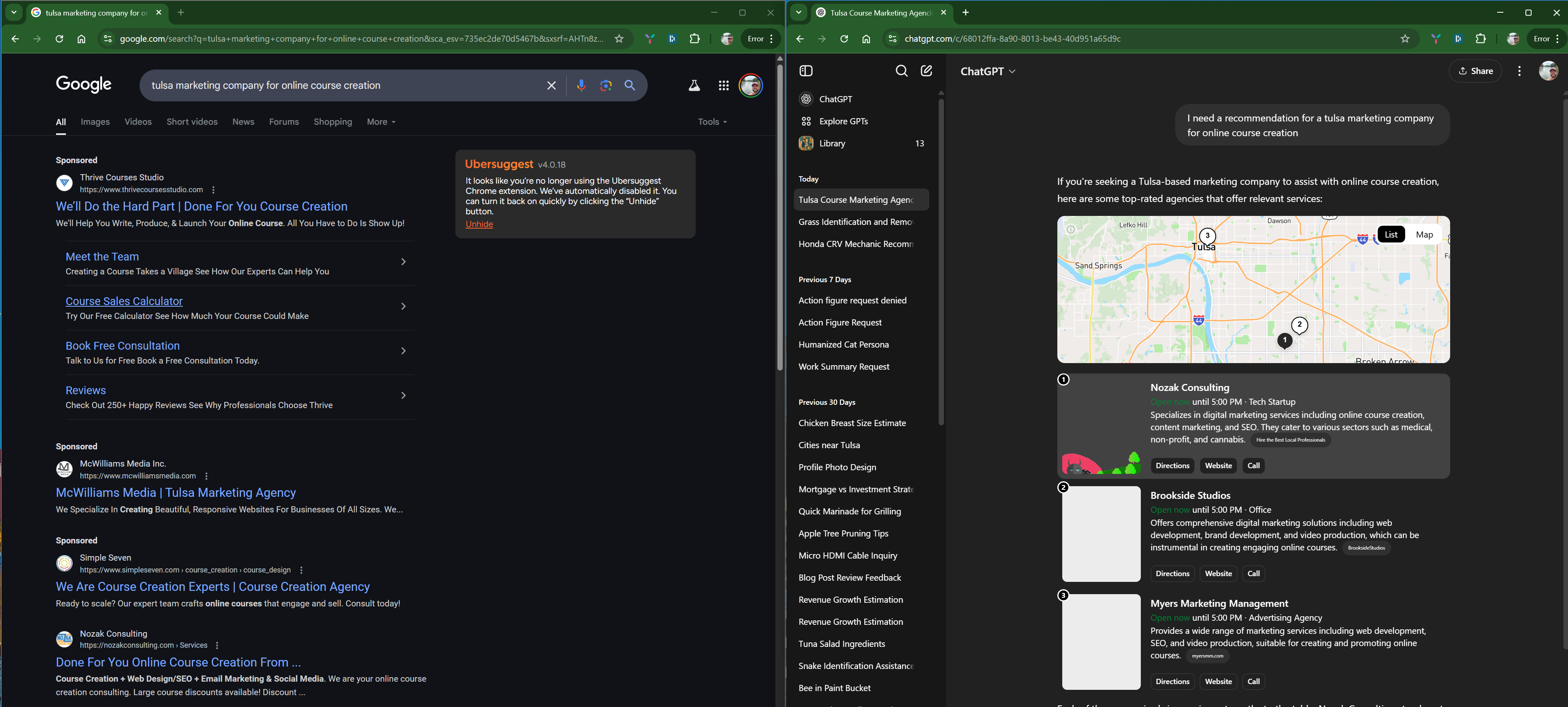This screenshot has height=707, width=1568.
Task: Open the Google Tools dropdown
Action: tap(712, 122)
